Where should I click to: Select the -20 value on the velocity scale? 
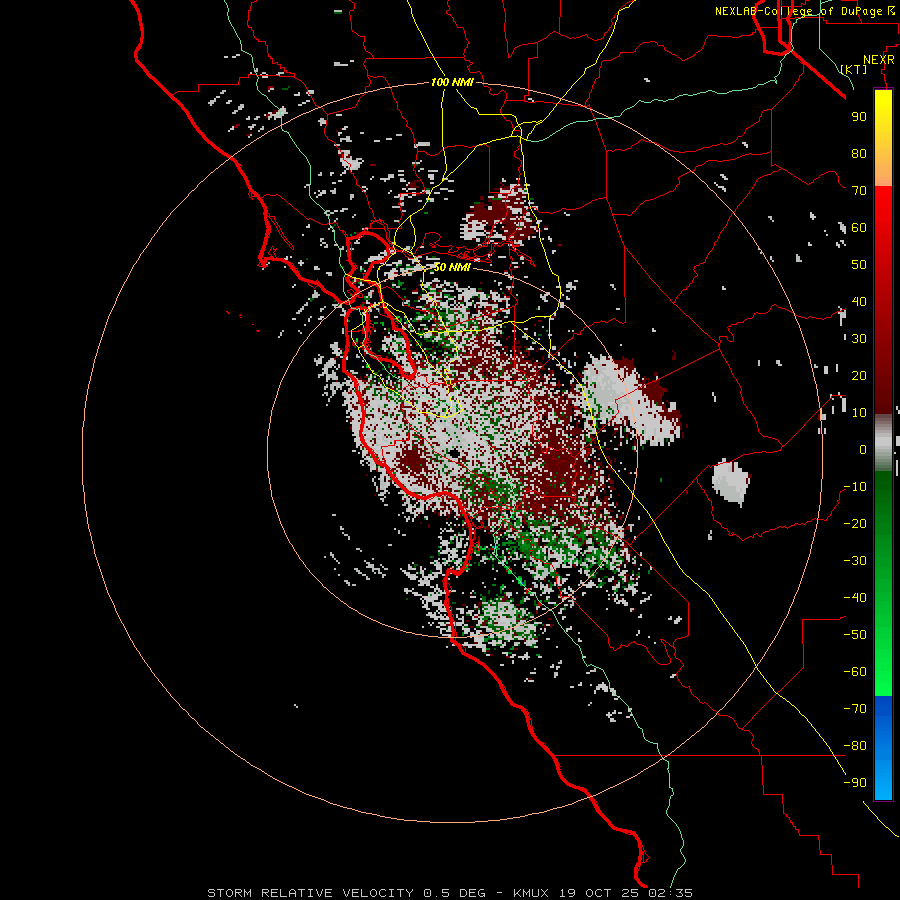pyautogui.click(x=855, y=523)
